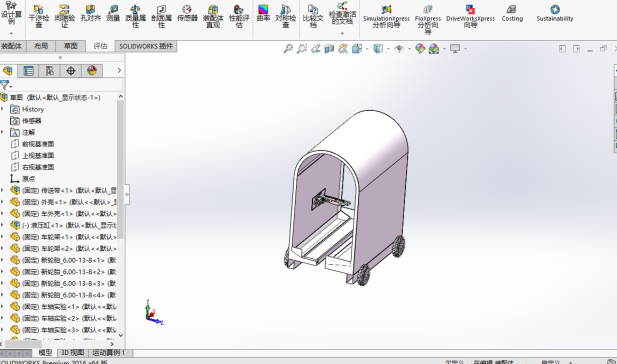Viewport: 617px width, 364px height.
Task: Launch SimulationXpress analysis wizard
Action: 386,17
